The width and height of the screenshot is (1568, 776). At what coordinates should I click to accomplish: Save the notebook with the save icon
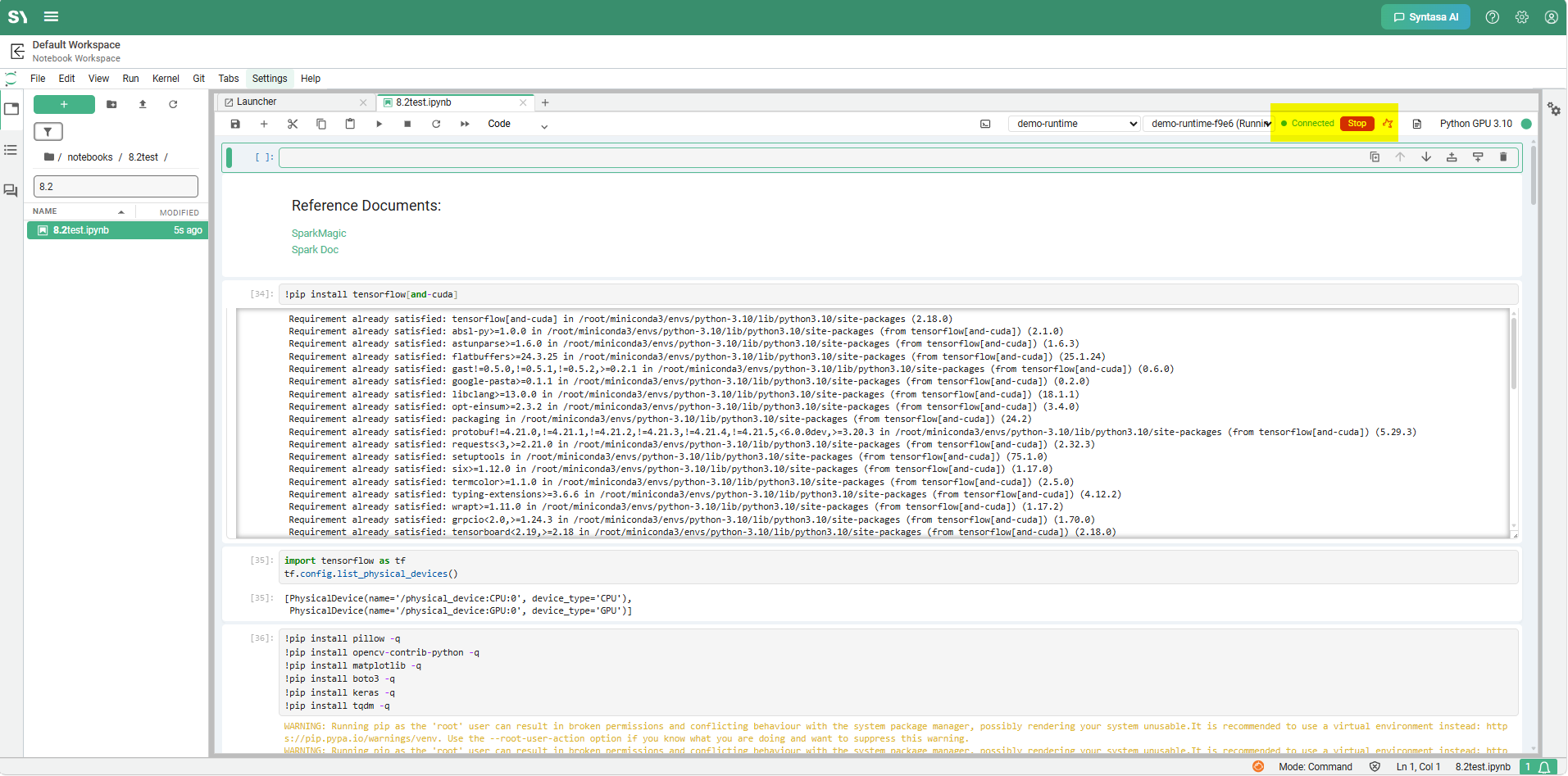[x=235, y=124]
